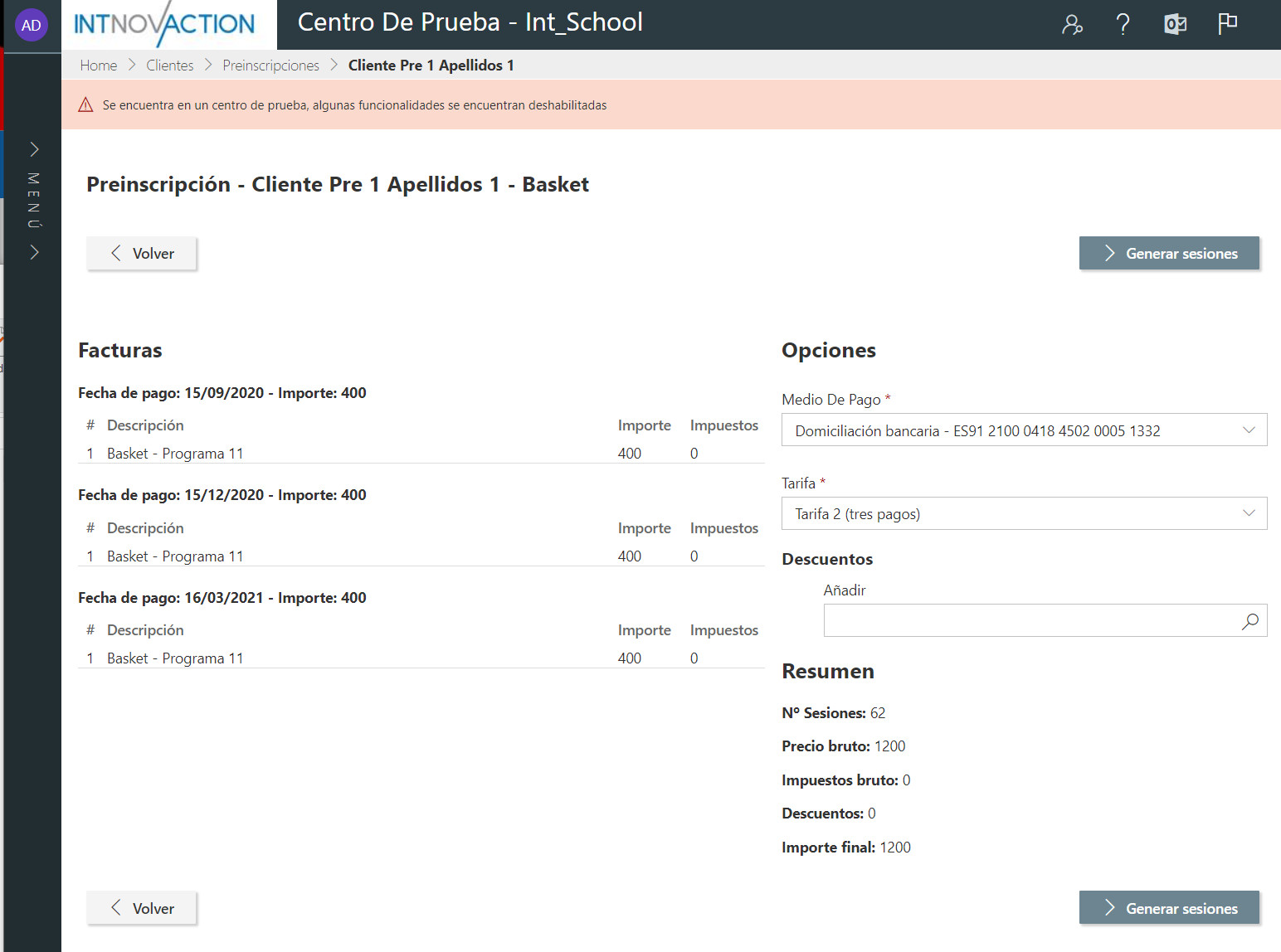Open the Tarifa dropdown
The width and height of the screenshot is (1281, 952).
point(1024,514)
